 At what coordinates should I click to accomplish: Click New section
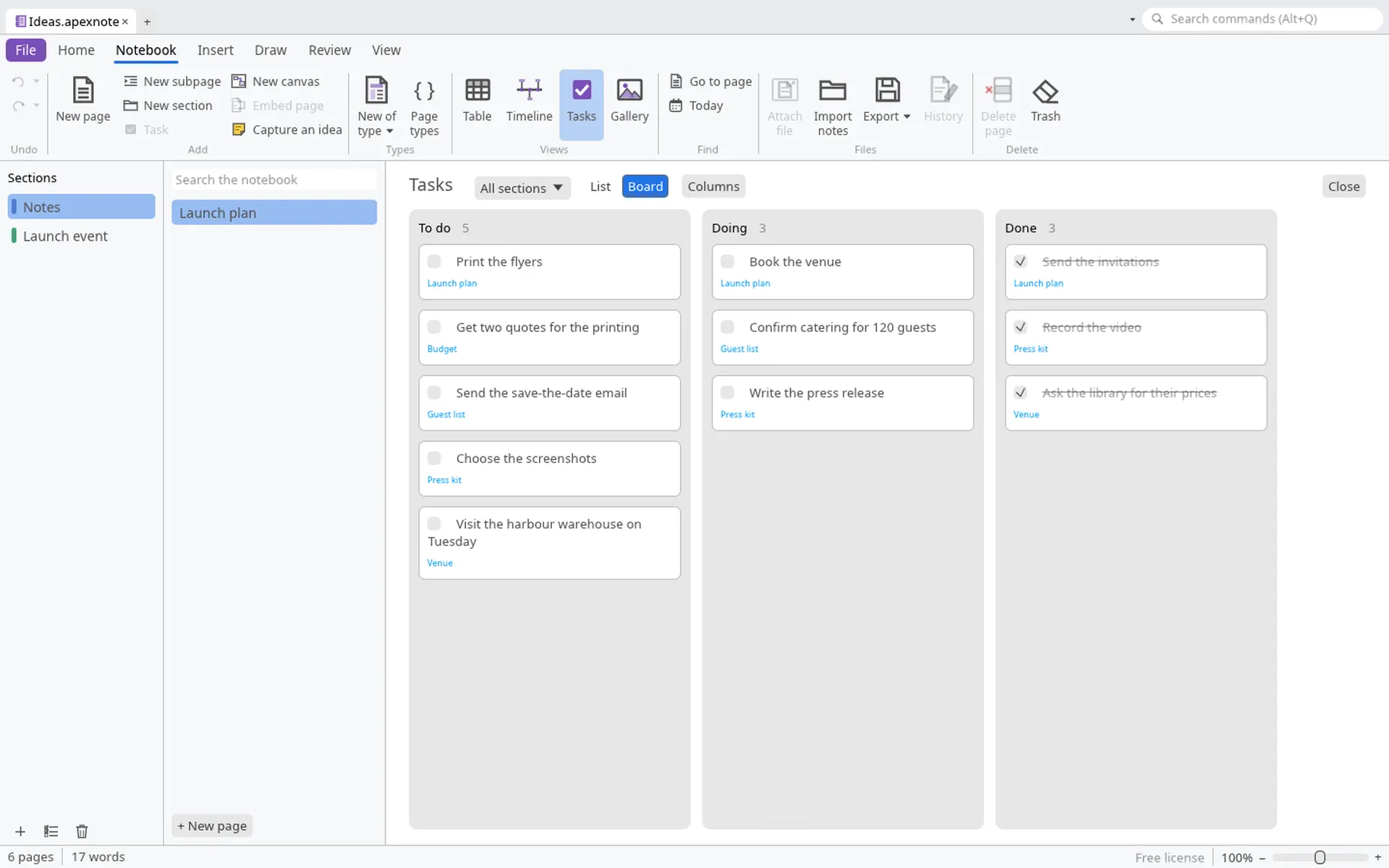[168, 106]
